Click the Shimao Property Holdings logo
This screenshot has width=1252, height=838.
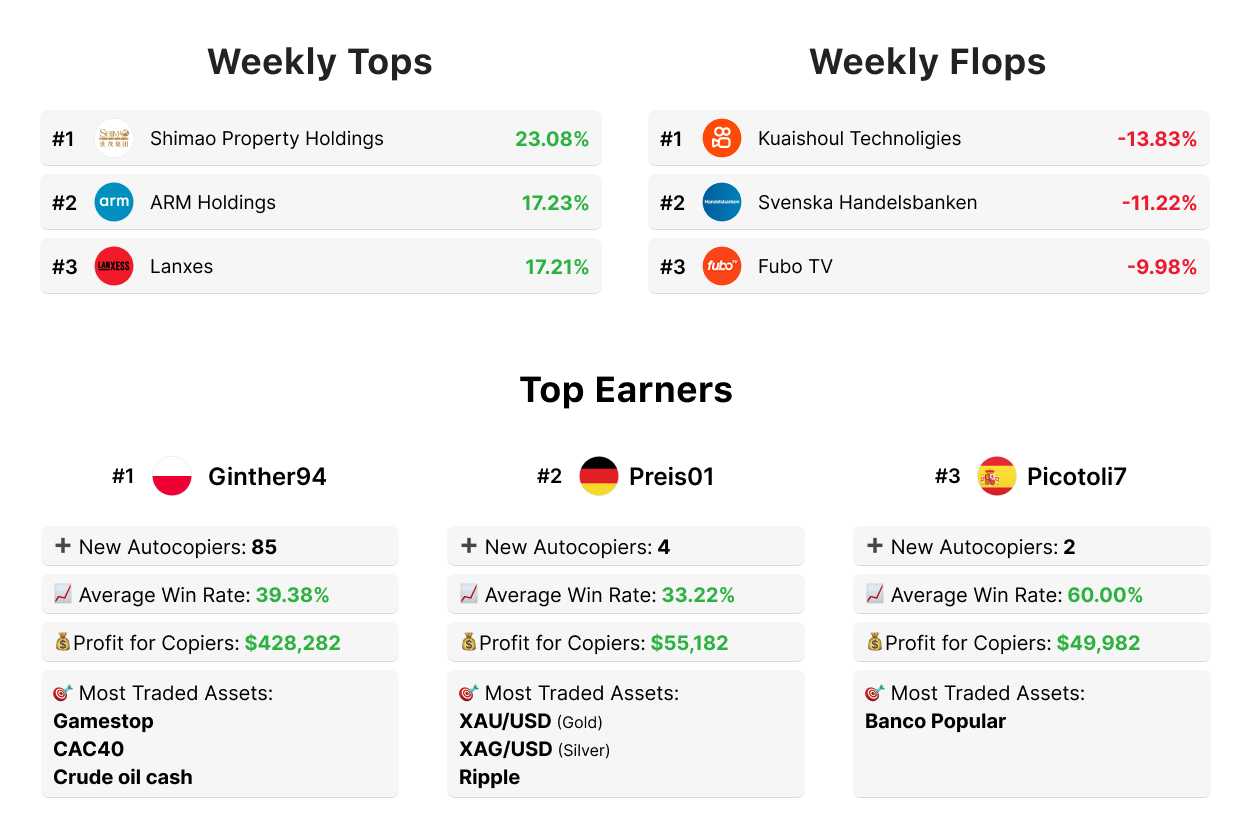pyautogui.click(x=114, y=138)
